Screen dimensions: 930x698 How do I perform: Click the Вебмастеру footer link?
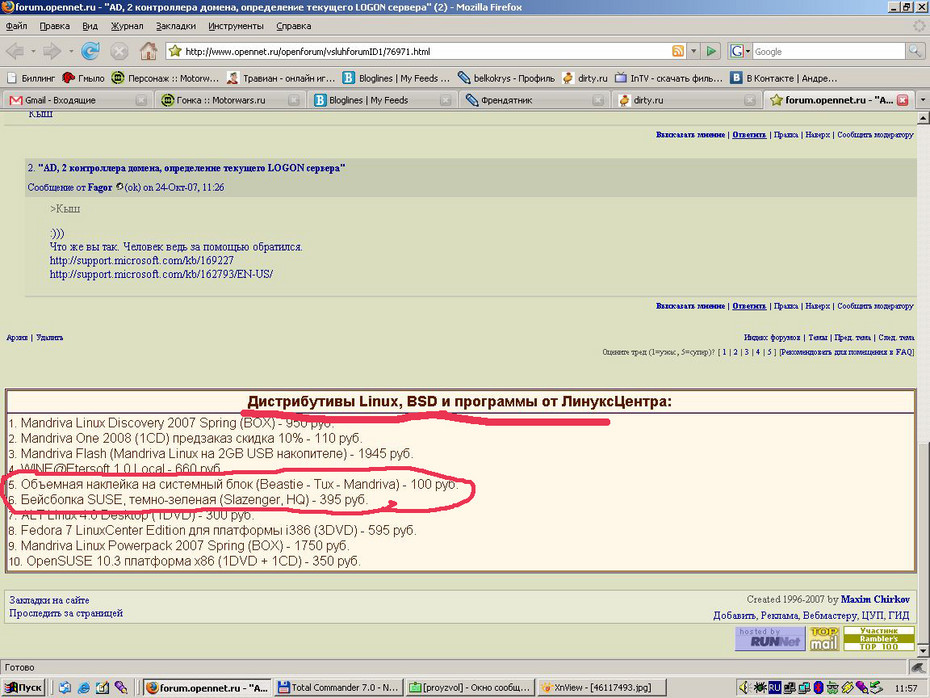pos(830,616)
